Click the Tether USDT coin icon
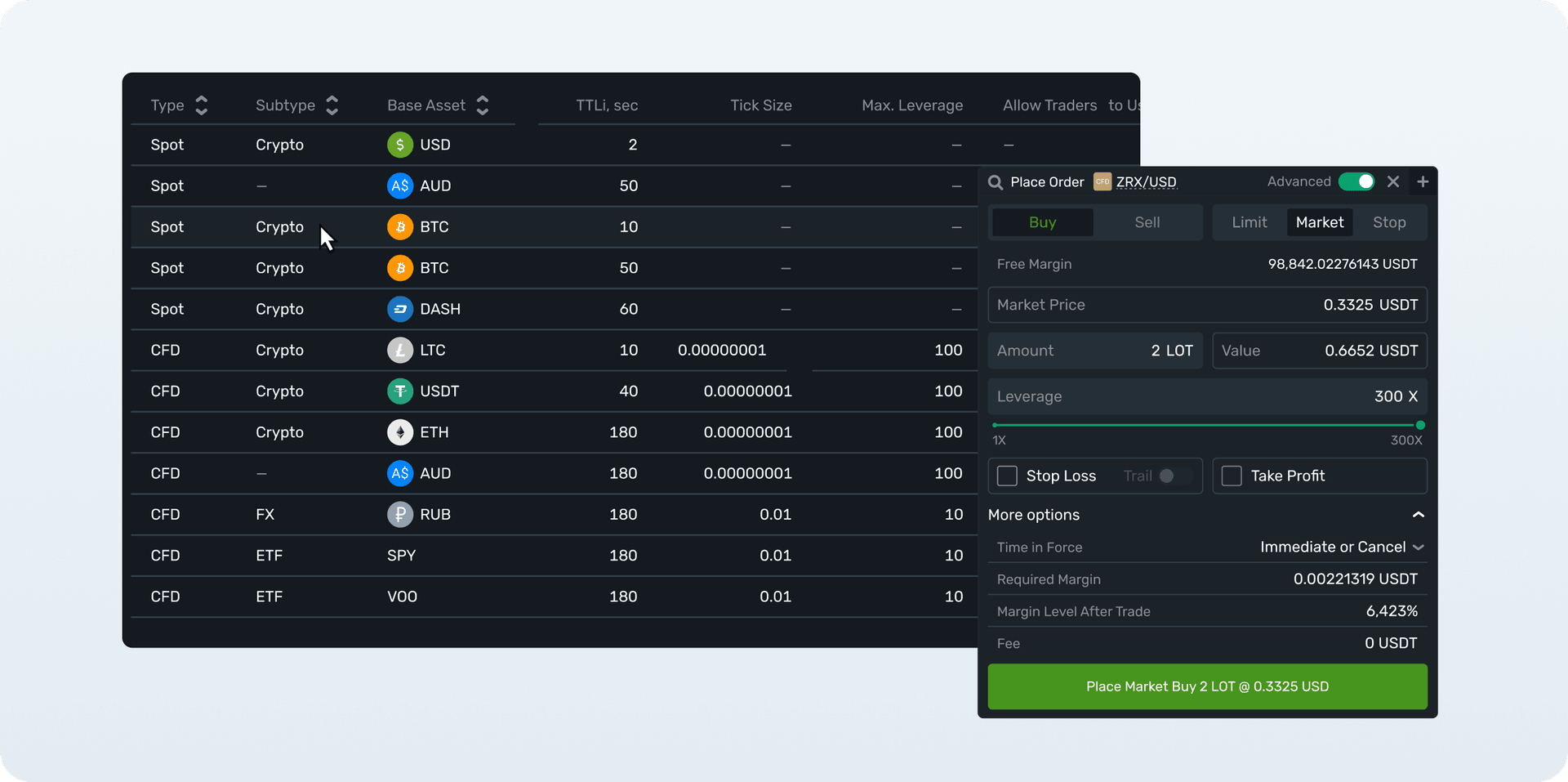 coord(399,391)
